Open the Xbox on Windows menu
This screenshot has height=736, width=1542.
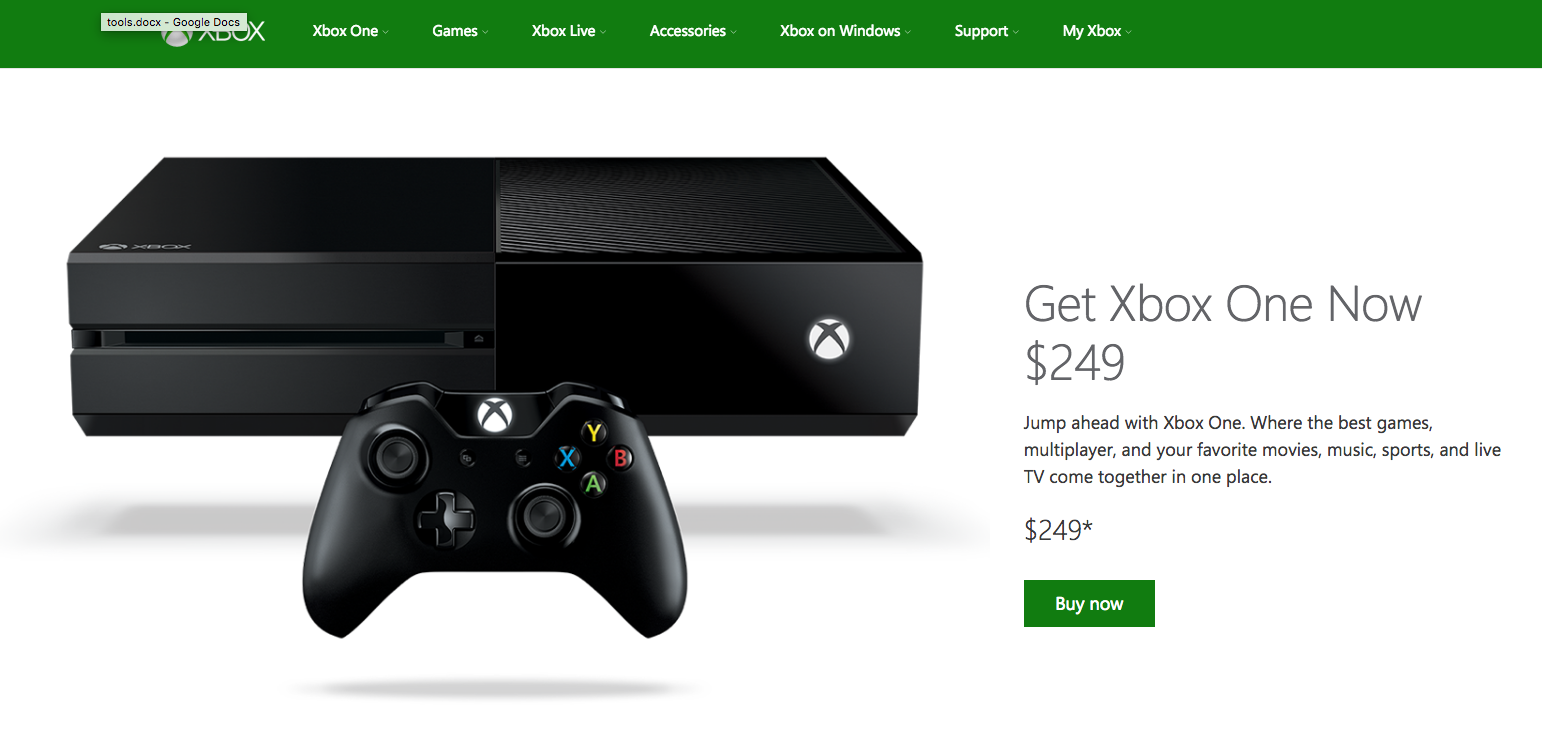click(846, 31)
